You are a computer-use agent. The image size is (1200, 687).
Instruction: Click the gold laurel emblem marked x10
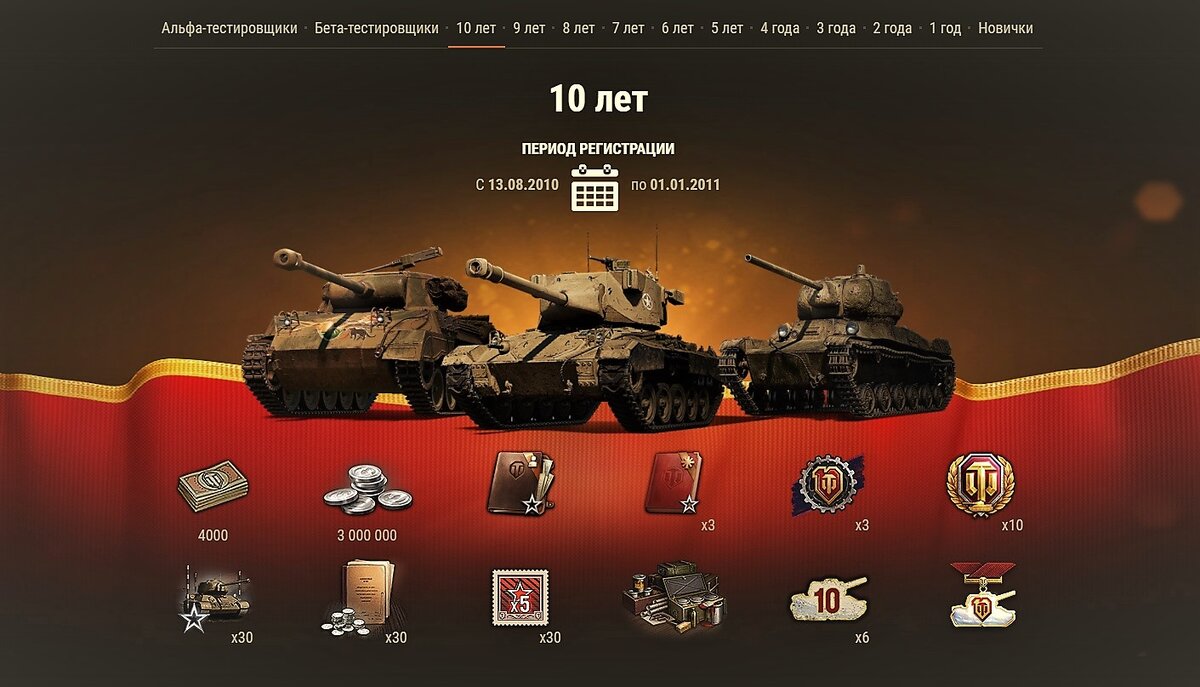coord(980,485)
